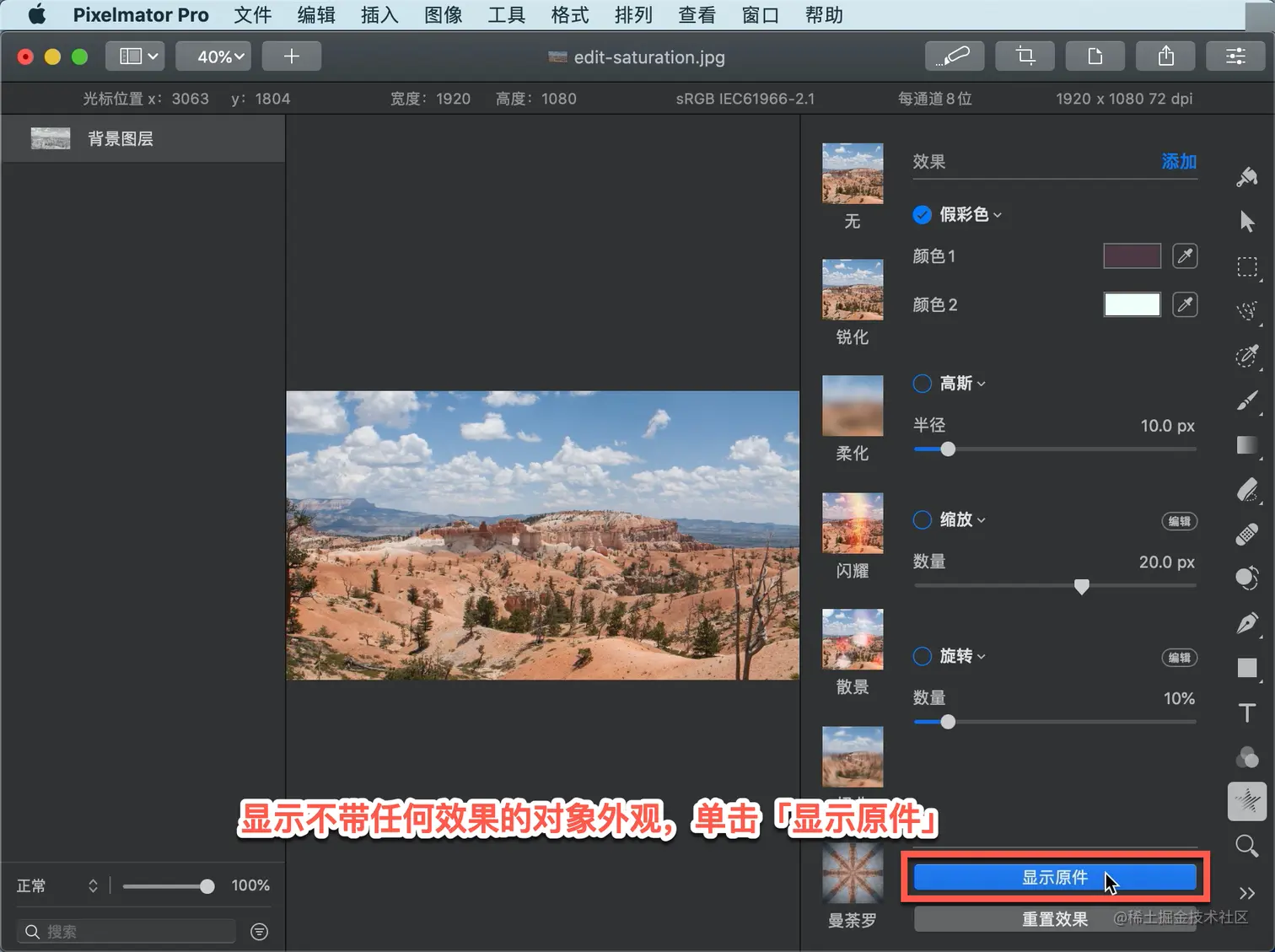Open the 格式 menu
The image size is (1275, 952).
[x=570, y=15]
